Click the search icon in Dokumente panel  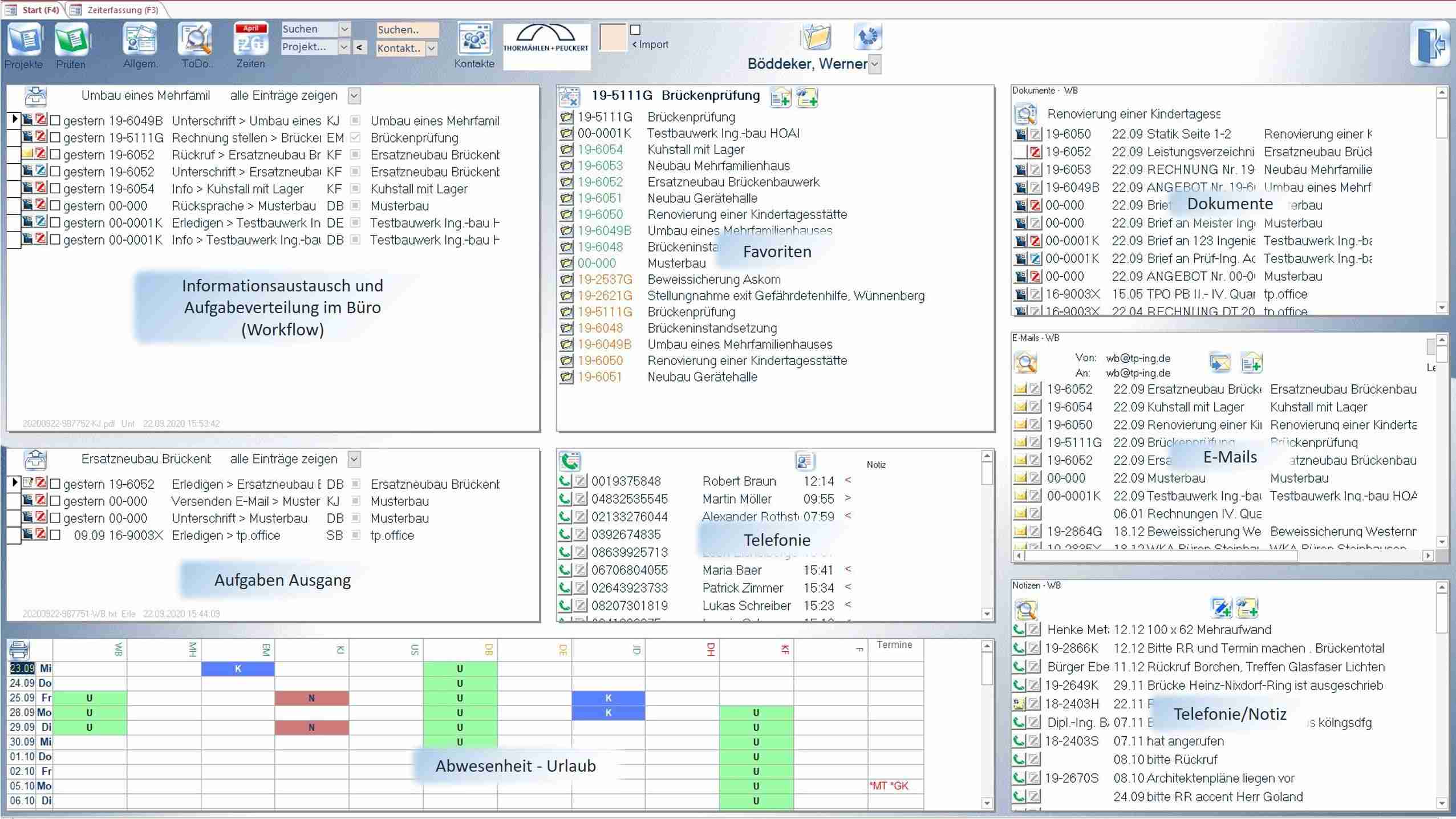click(1025, 114)
